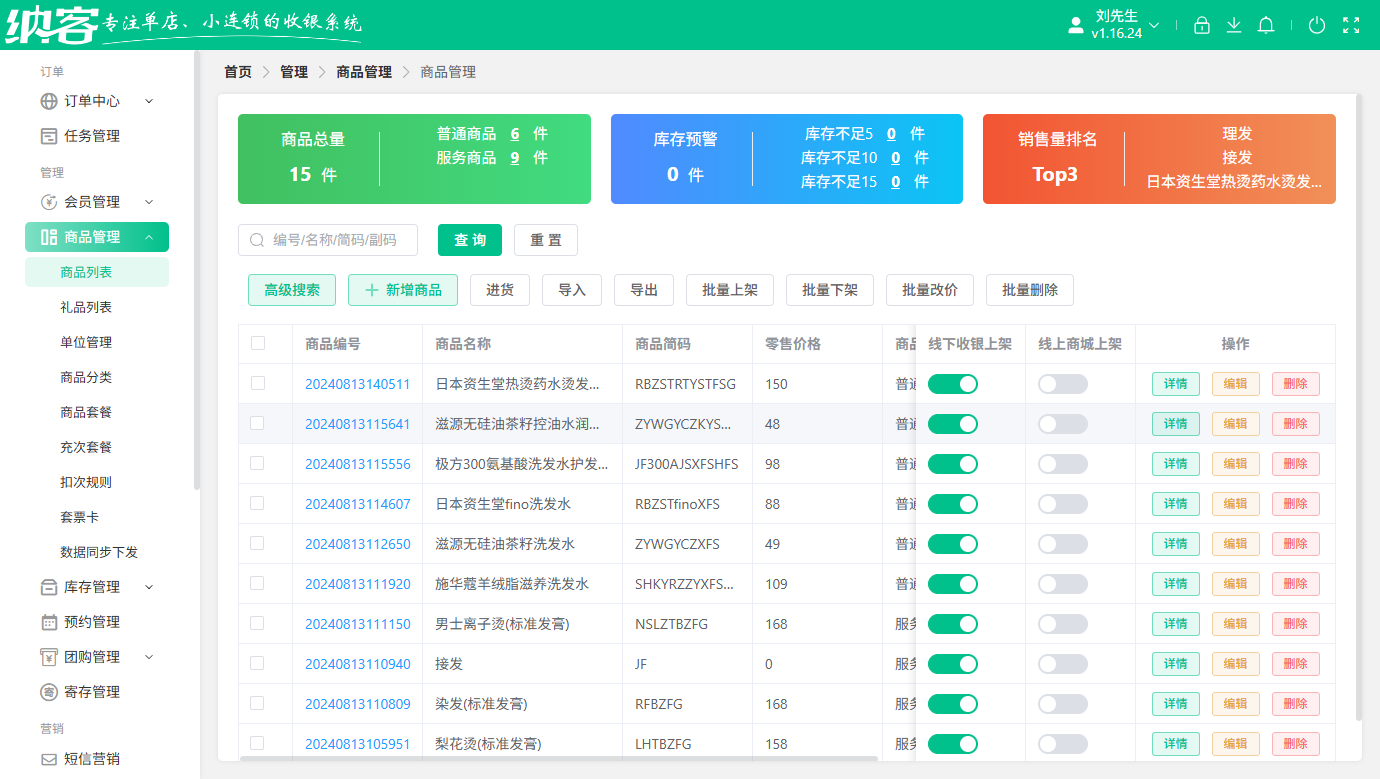Expand the 会员管理 menu
The height and width of the screenshot is (779, 1380).
pos(92,201)
